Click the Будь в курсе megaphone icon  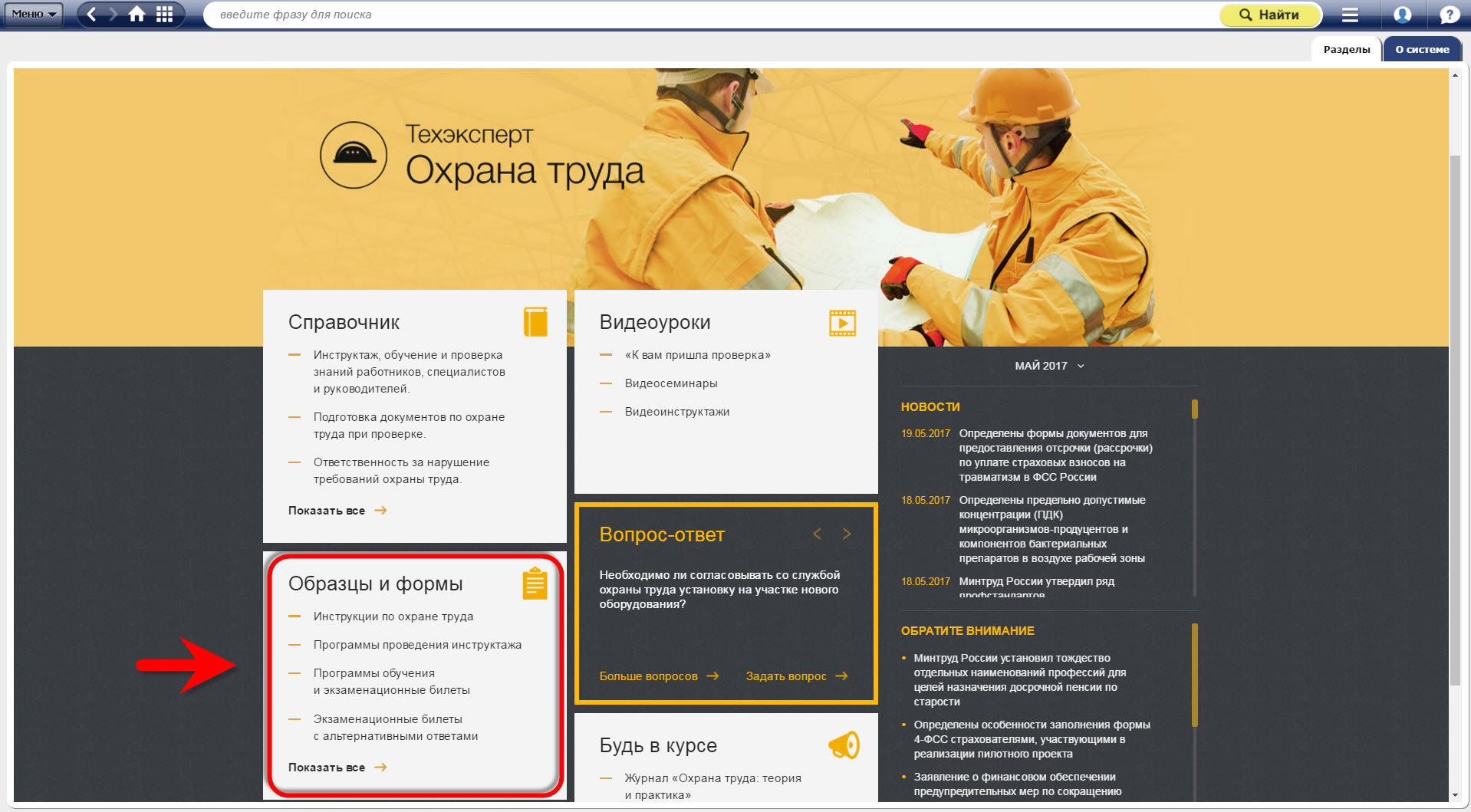[x=844, y=745]
